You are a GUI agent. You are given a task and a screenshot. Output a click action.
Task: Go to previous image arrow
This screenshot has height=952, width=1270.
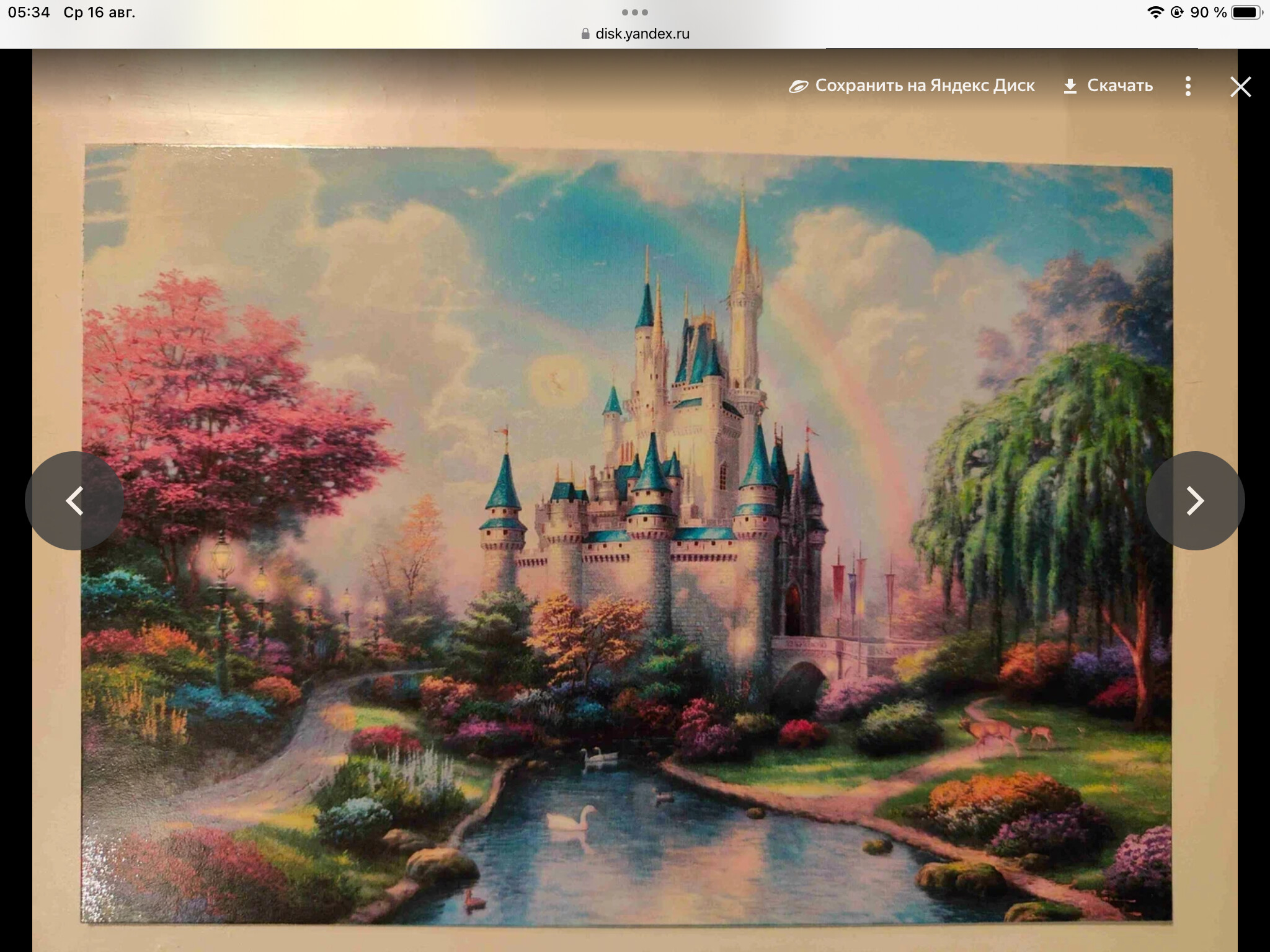[74, 501]
